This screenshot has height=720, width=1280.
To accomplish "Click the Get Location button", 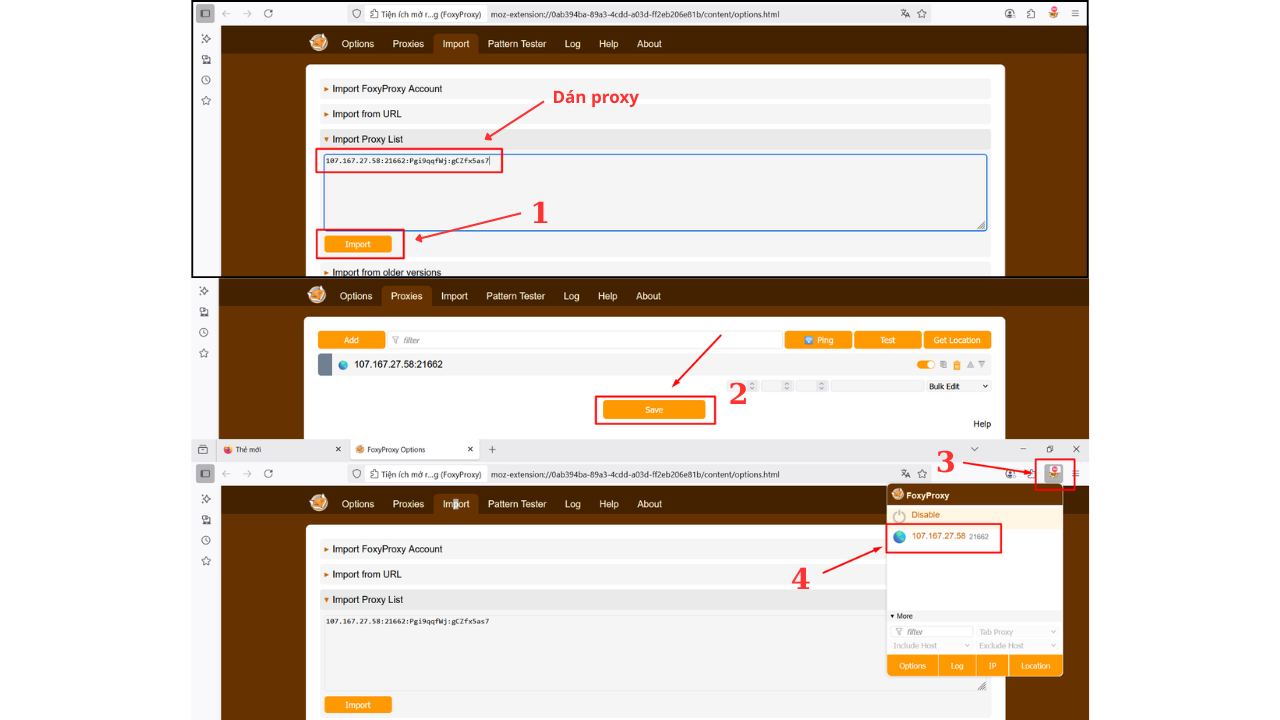I will [x=957, y=340].
